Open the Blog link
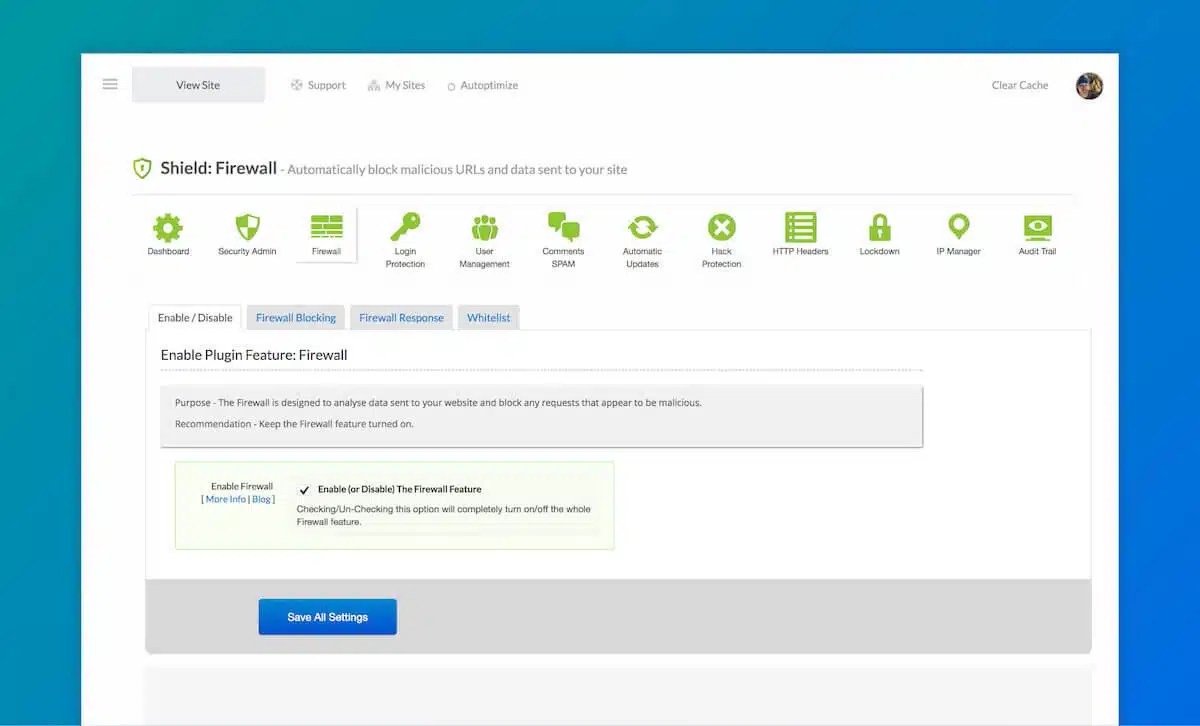This screenshot has height=726, width=1200. (x=261, y=499)
